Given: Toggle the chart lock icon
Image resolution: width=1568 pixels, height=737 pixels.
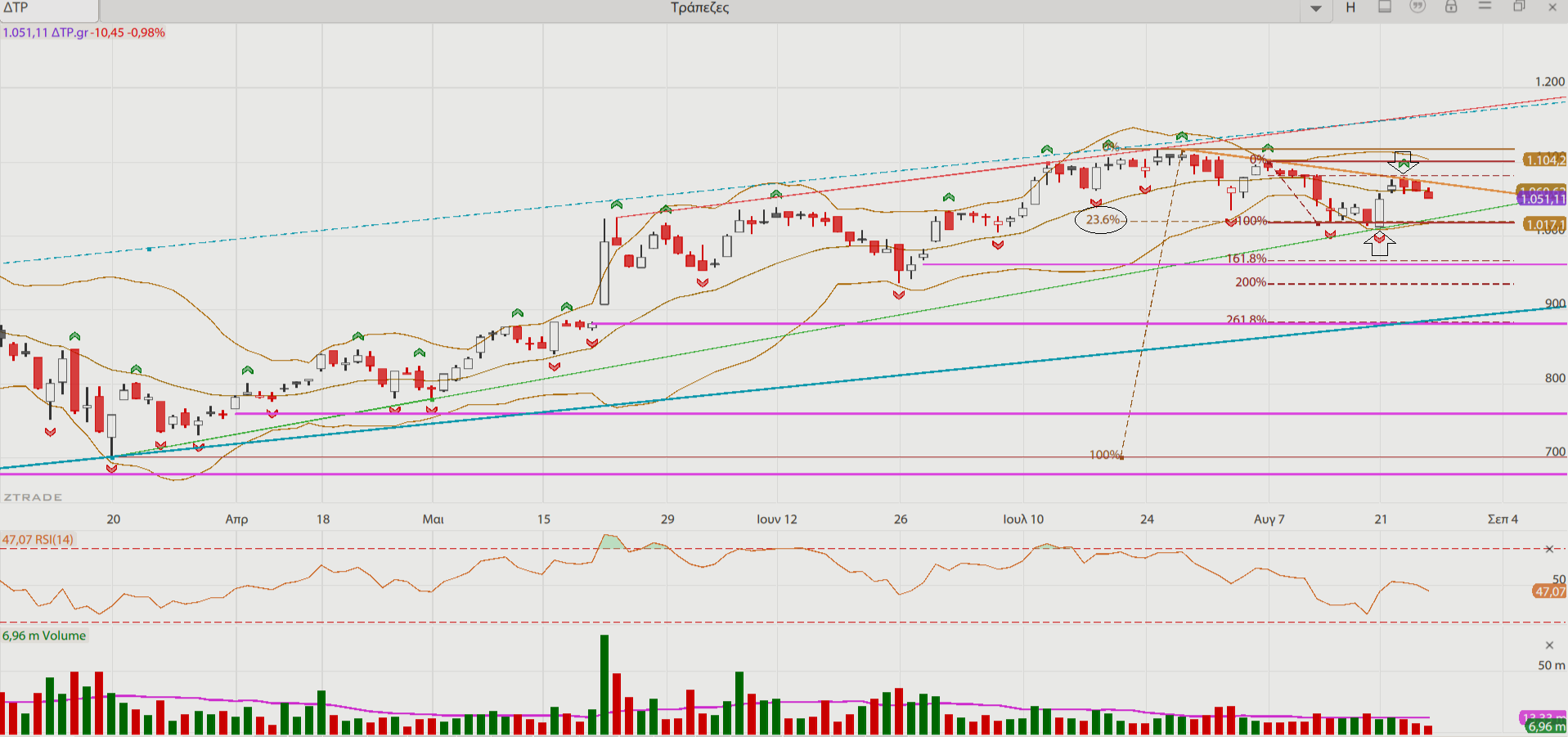Looking at the screenshot, I should point(1451,7).
